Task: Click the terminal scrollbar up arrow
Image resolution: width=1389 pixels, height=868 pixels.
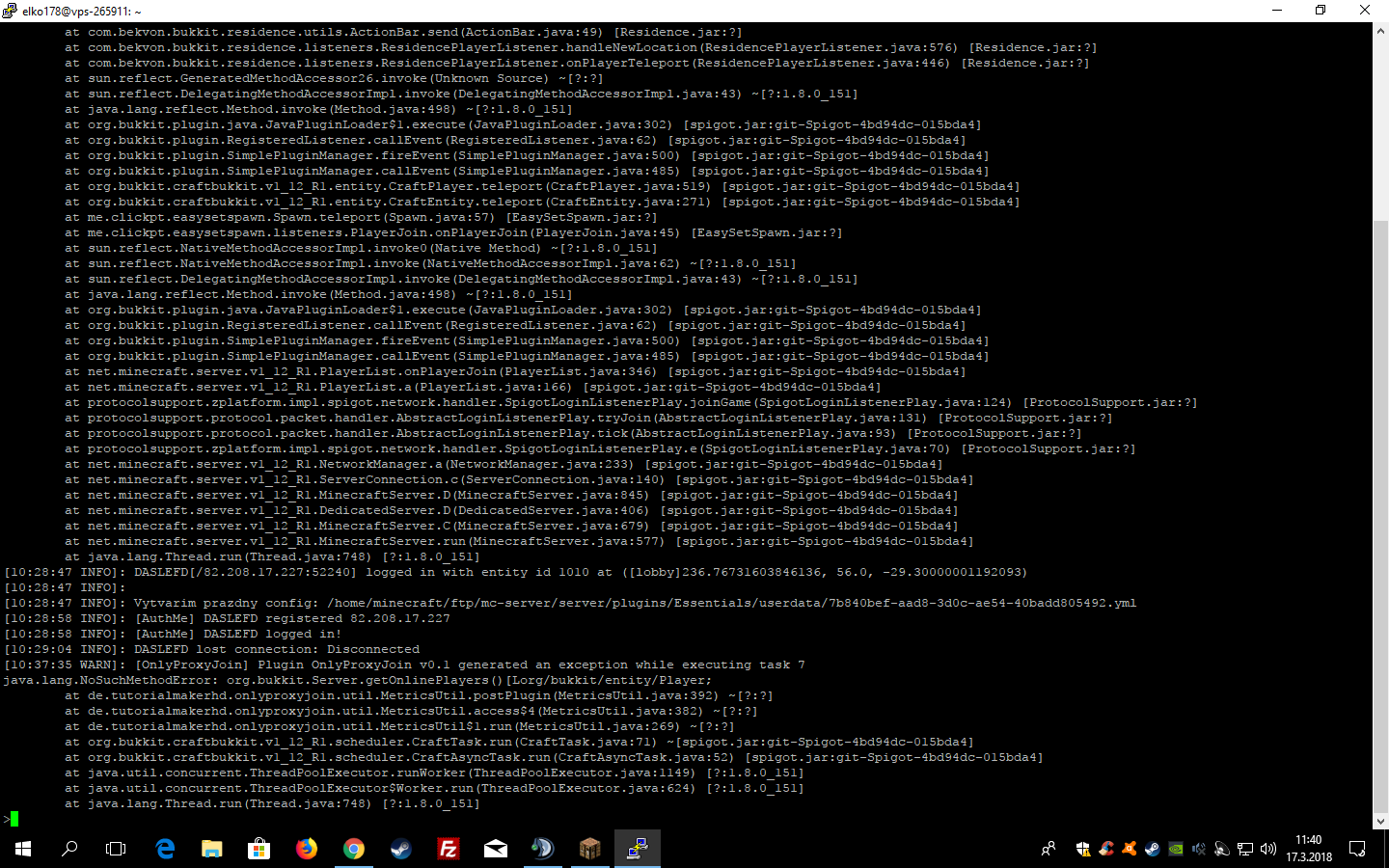Action: [x=1380, y=31]
